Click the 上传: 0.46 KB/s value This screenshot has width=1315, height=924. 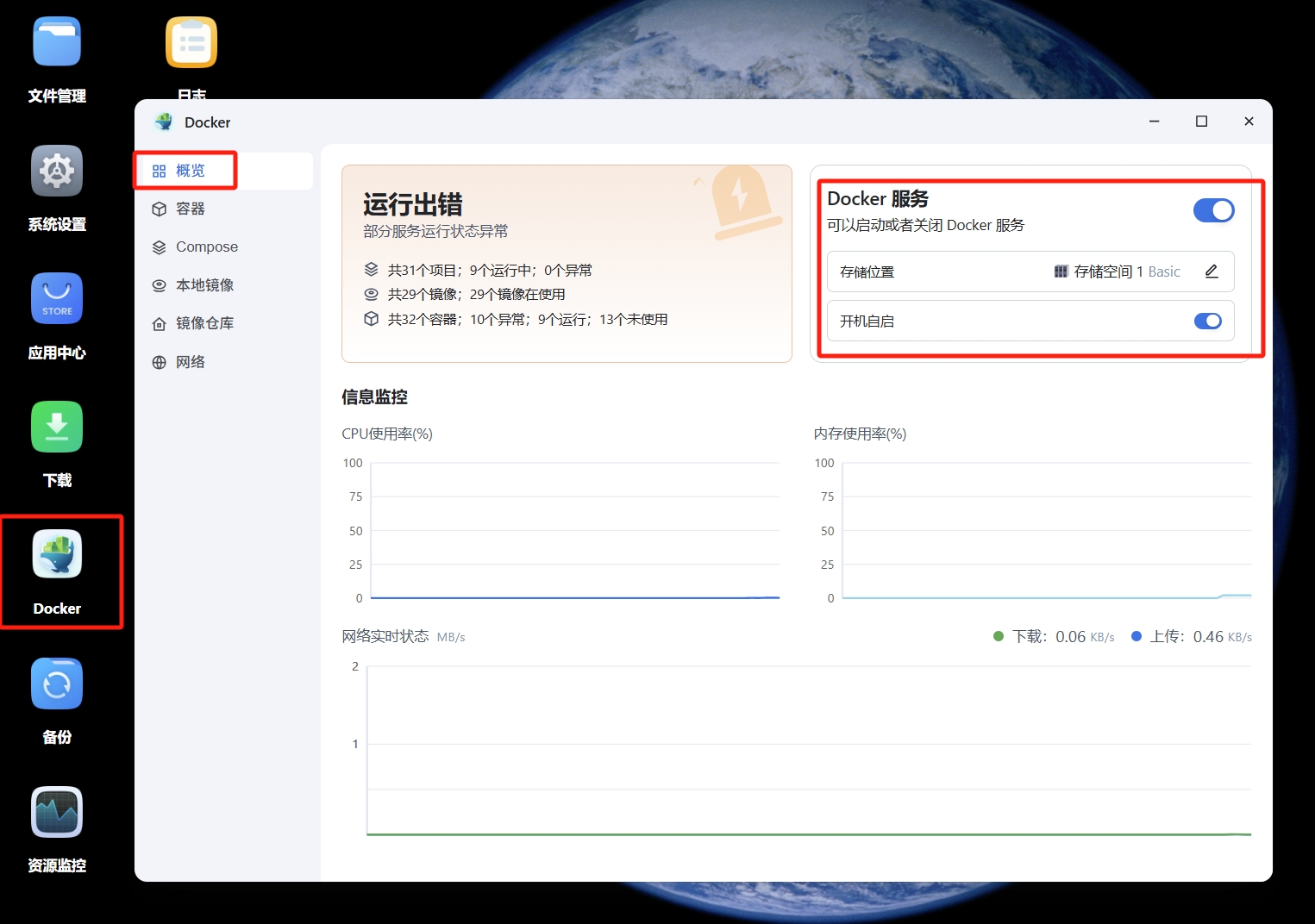pyautogui.click(x=1200, y=636)
